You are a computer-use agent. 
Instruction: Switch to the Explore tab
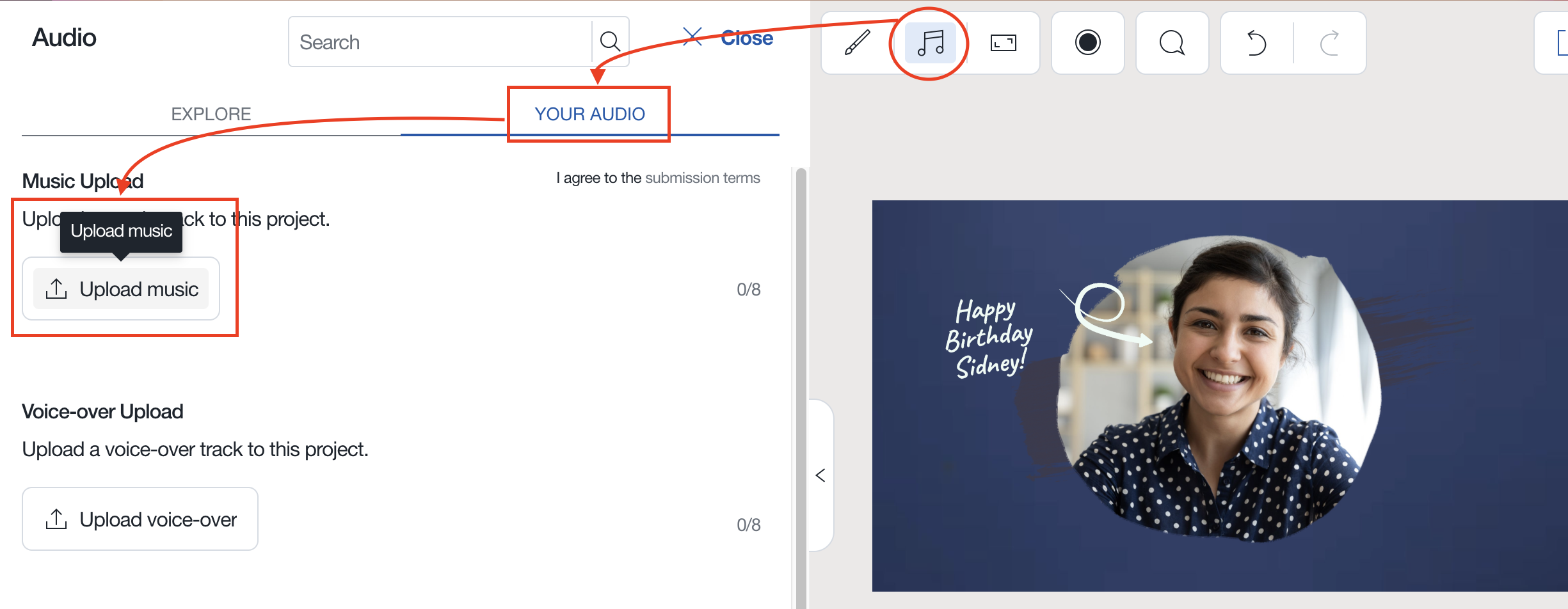click(211, 114)
